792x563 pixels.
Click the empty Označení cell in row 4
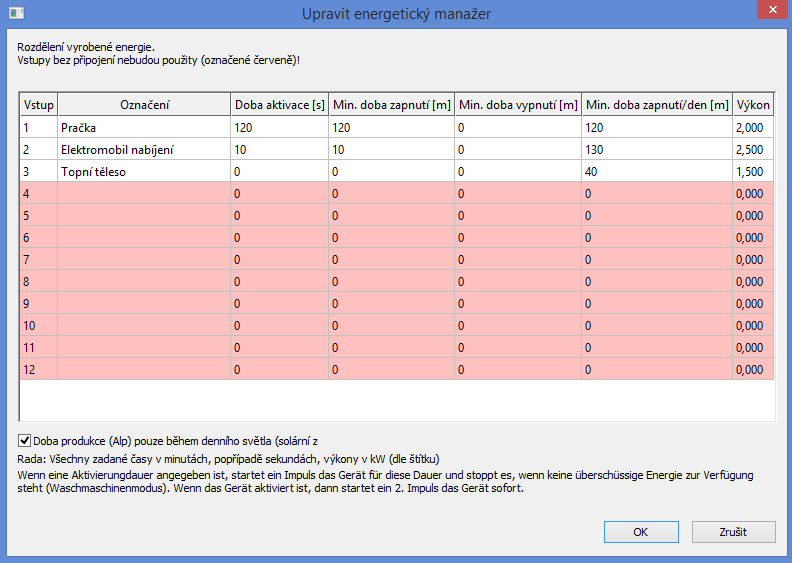tap(144, 193)
